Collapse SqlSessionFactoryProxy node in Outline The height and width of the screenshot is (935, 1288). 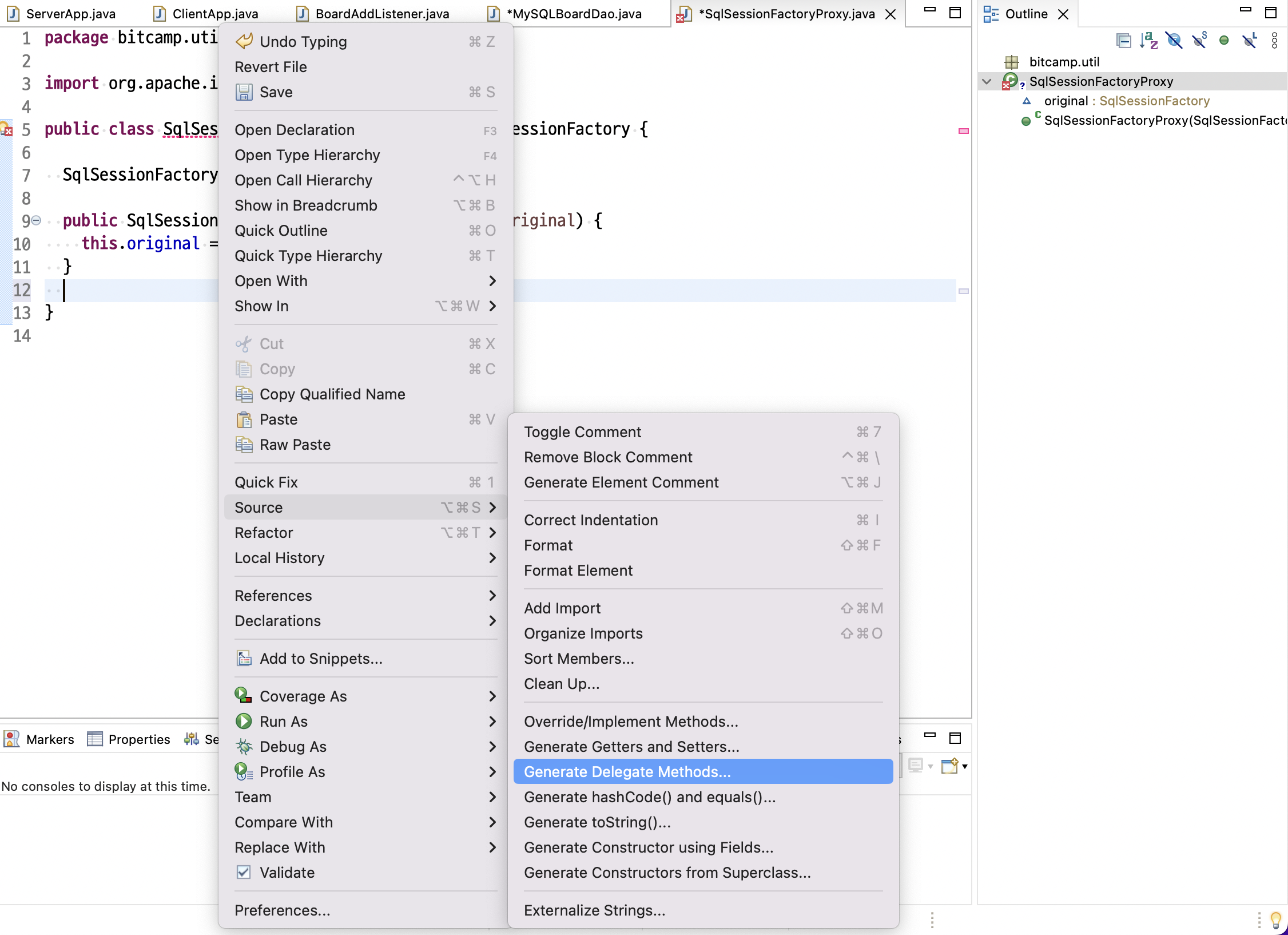click(987, 82)
